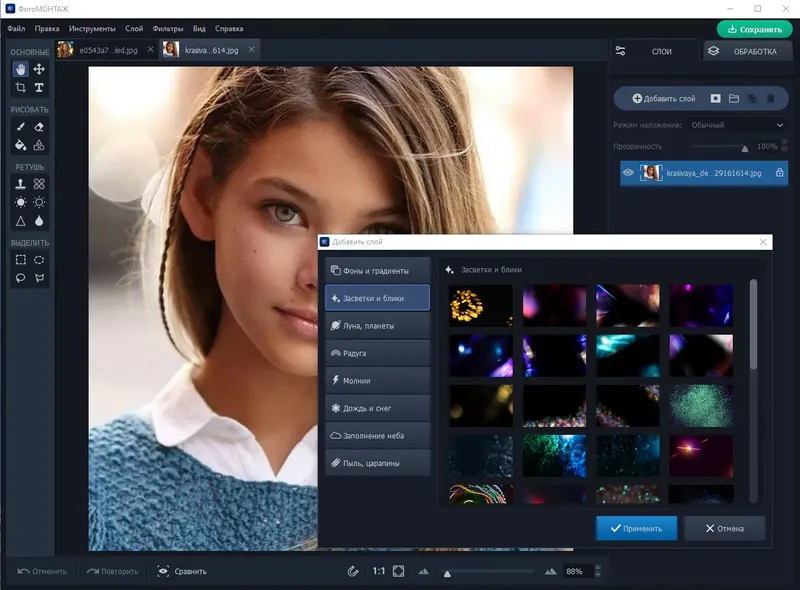Select the 'Молнии' category in dialog
Image resolution: width=800 pixels, height=590 pixels.
(377, 381)
